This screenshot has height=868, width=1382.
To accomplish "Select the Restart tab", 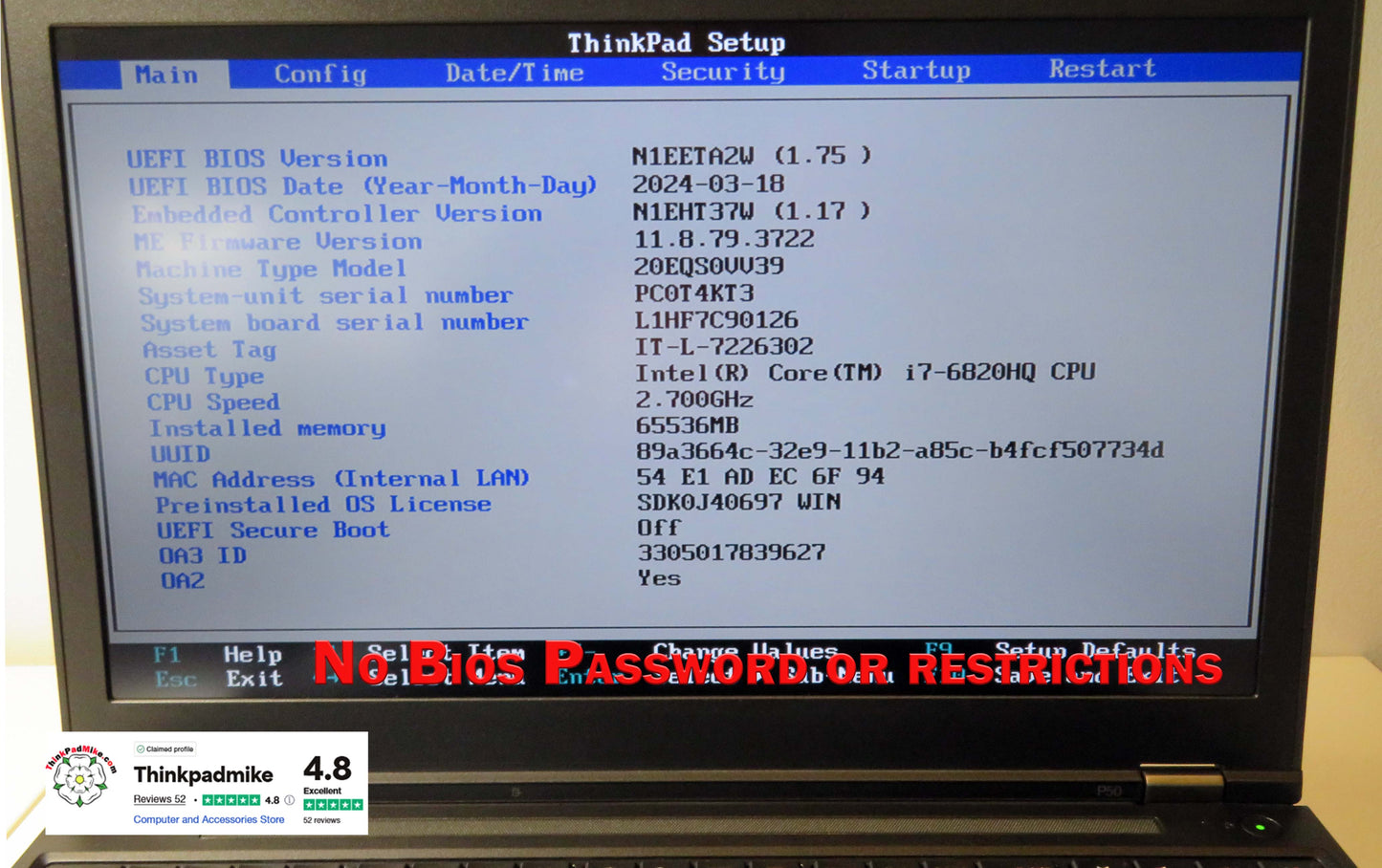I will point(1102,69).
